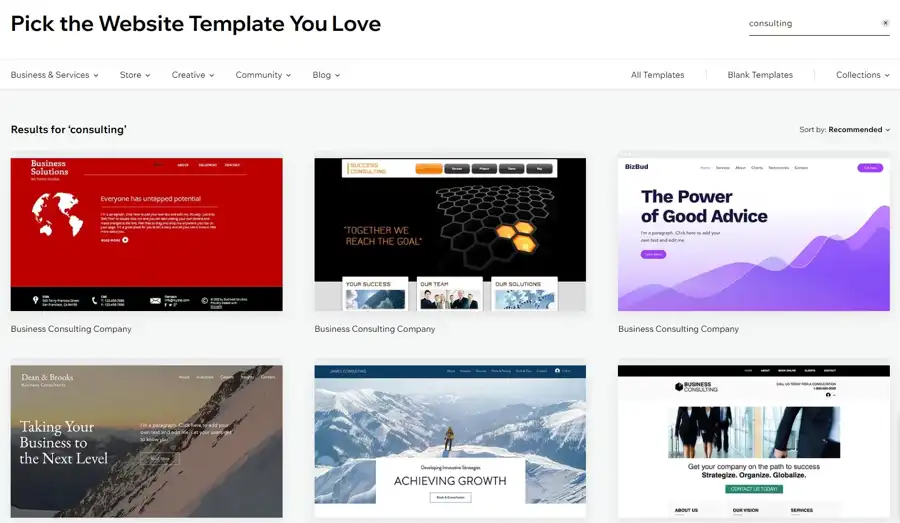This screenshot has width=900, height=523.
Task: Select the Achieving Growth snowy mountain template
Action: pos(450,441)
